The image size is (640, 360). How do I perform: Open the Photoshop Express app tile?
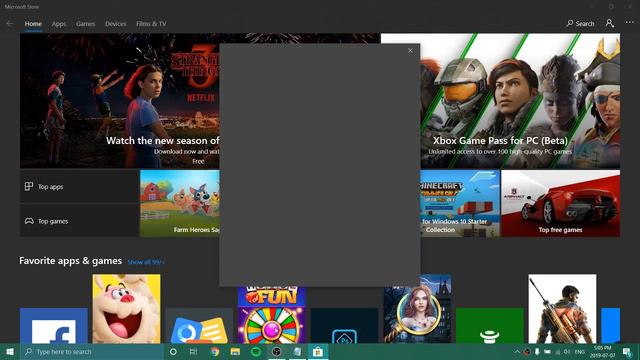pos(344,326)
